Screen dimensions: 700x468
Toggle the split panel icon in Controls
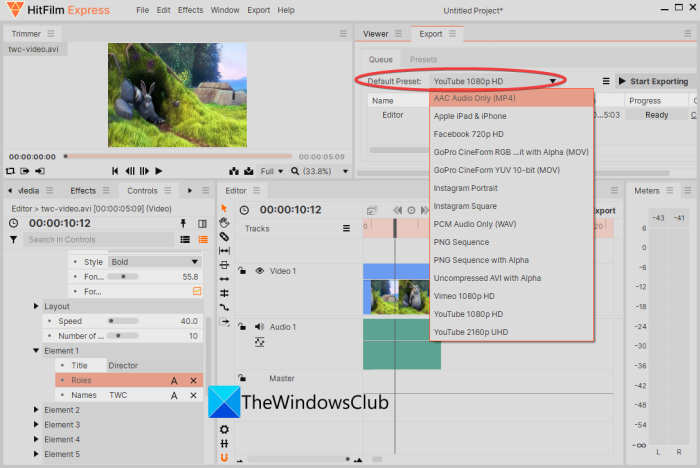(202, 223)
